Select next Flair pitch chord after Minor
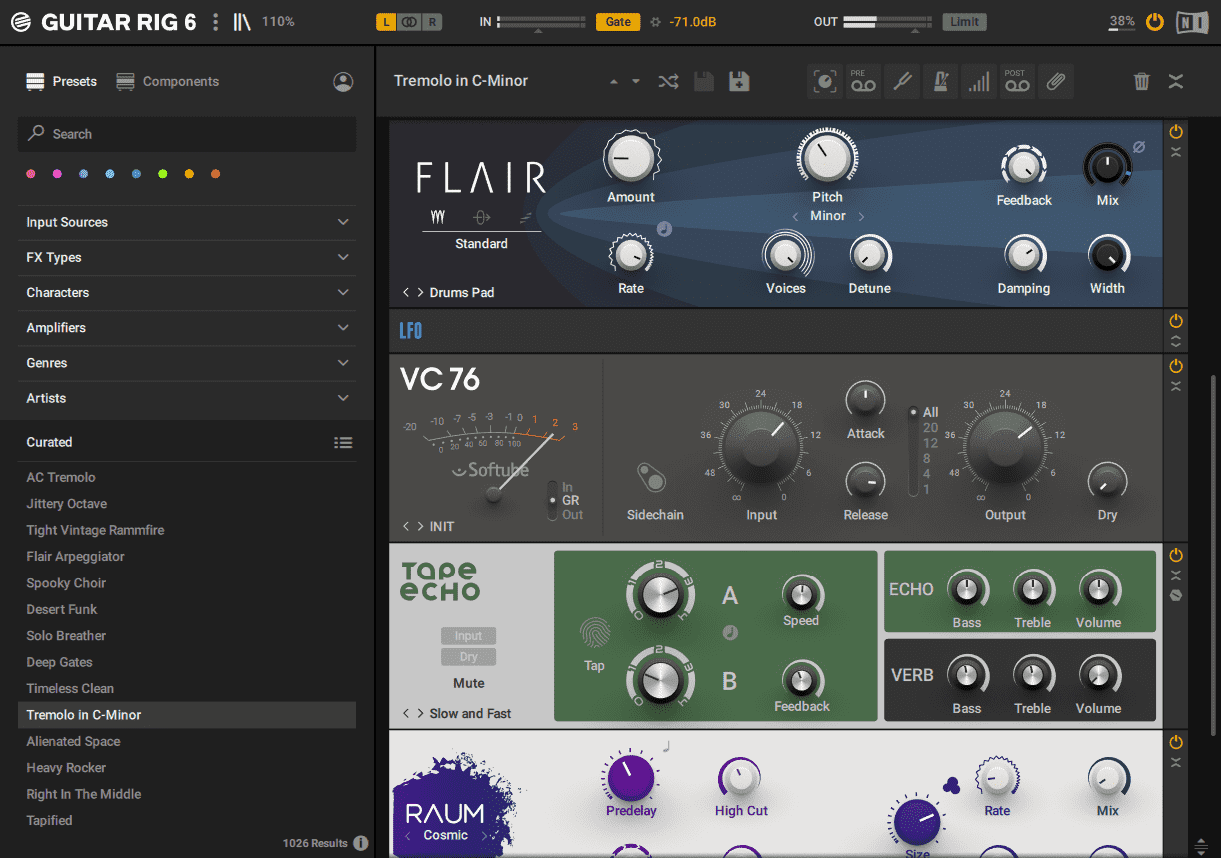 point(861,216)
